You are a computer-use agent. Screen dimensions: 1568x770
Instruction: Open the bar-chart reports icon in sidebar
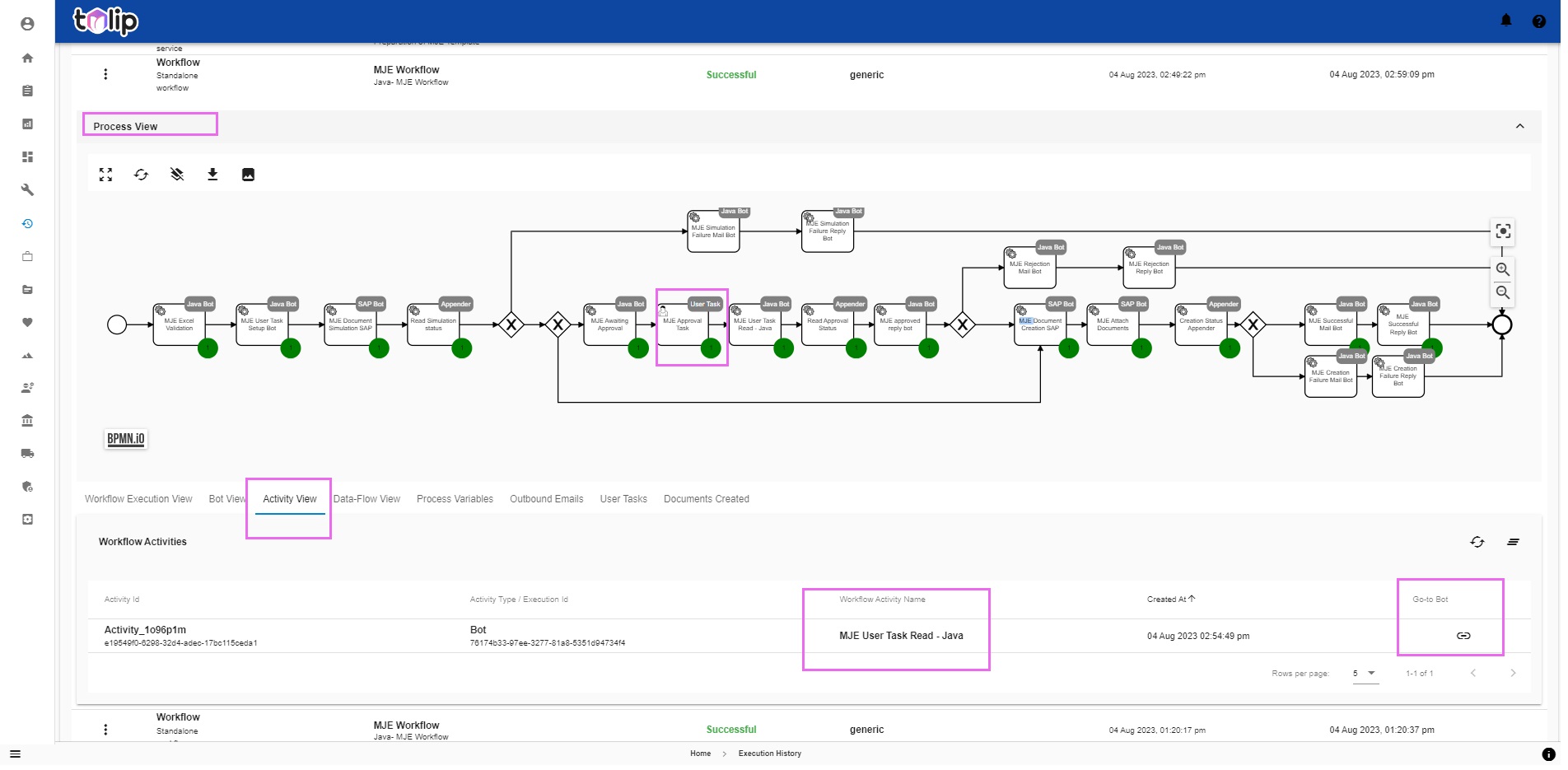[27, 124]
